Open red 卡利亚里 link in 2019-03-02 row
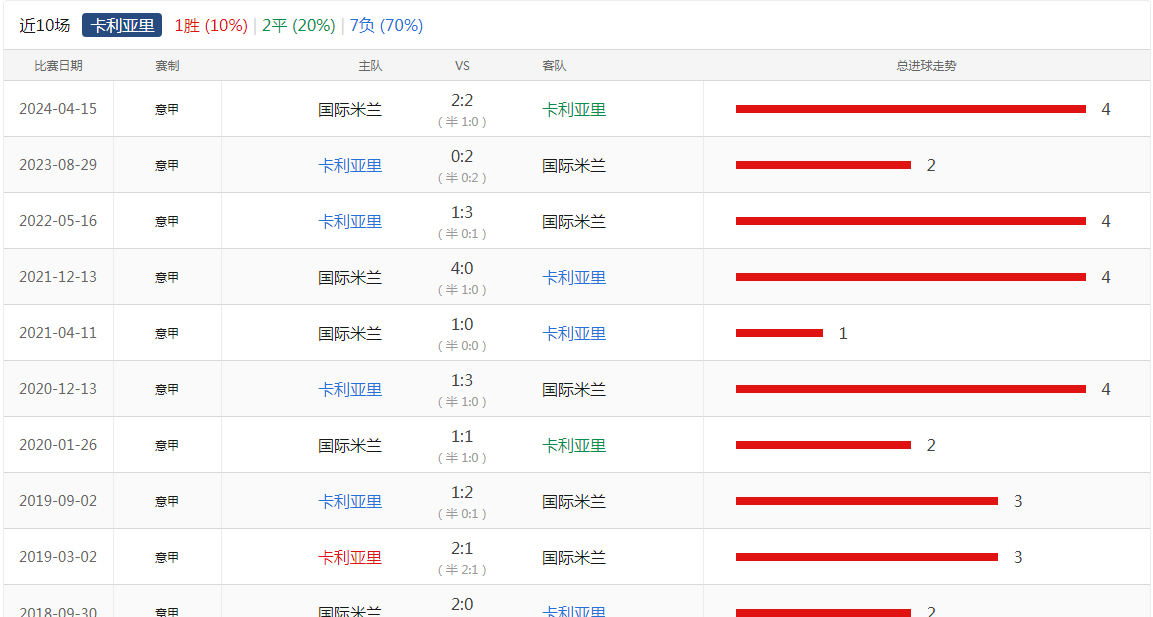 [350, 558]
